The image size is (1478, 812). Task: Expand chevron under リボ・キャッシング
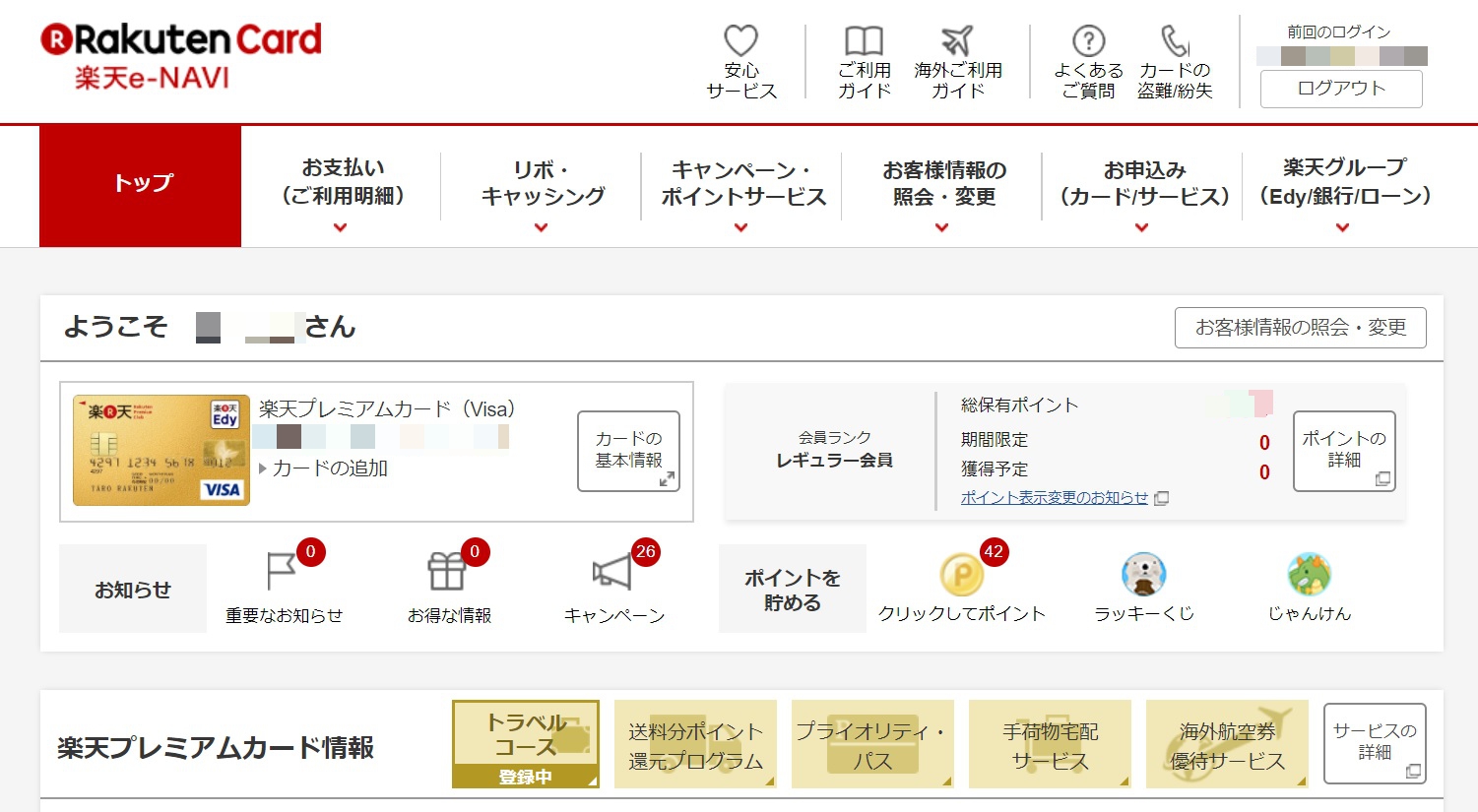tap(541, 227)
